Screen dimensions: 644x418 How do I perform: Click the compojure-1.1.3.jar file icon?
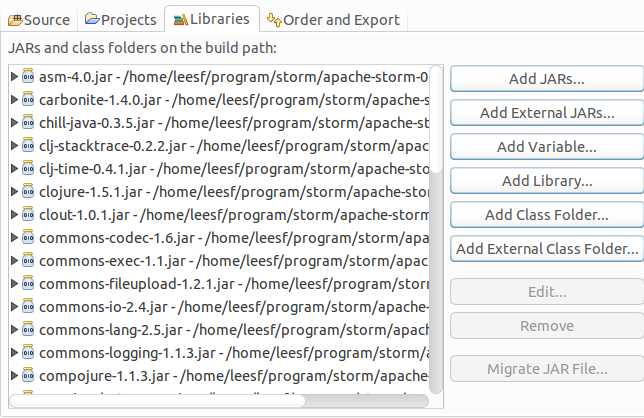click(x=28, y=375)
